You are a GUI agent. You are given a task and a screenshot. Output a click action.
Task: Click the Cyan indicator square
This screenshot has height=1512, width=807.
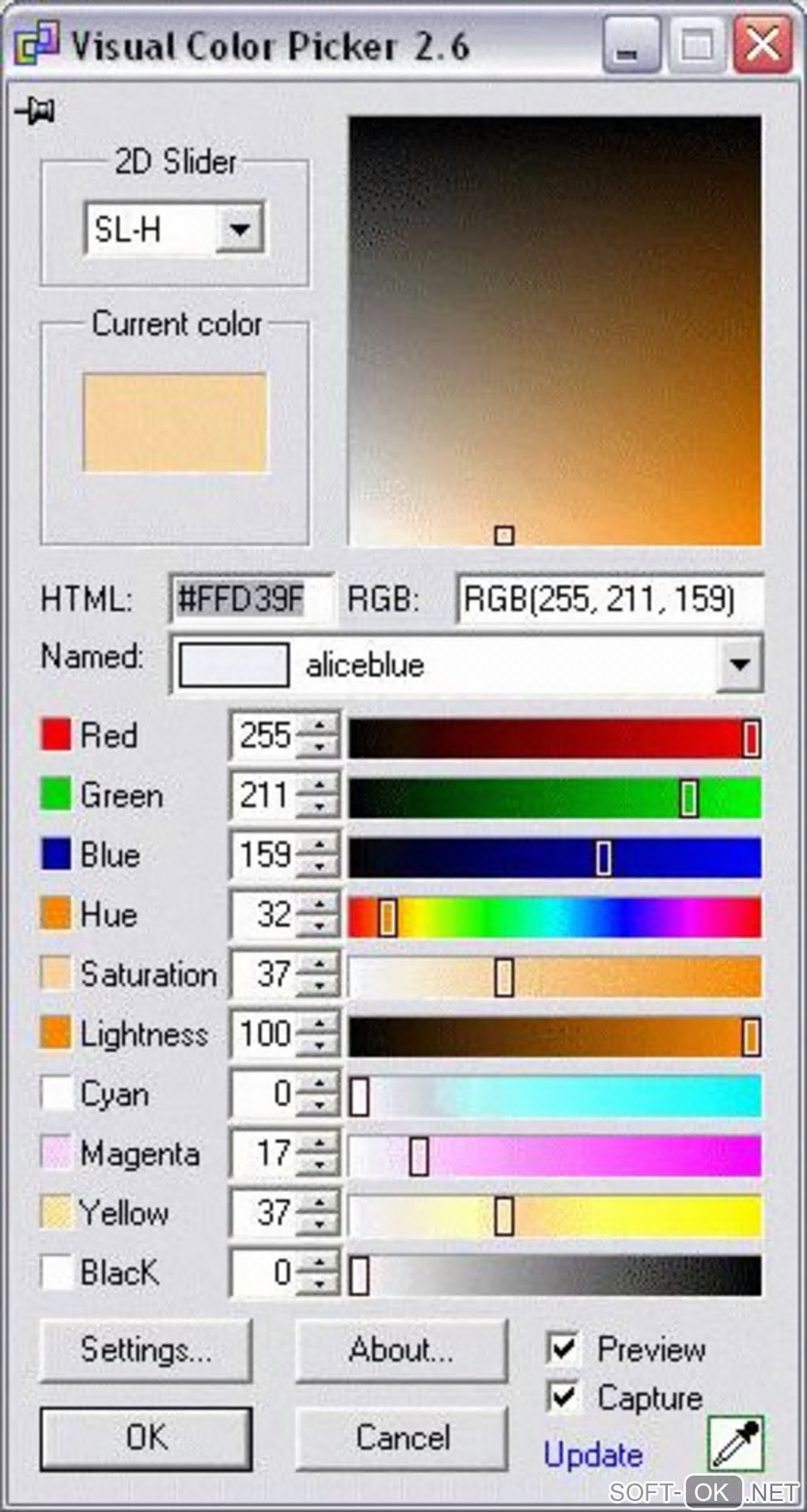tap(55, 1093)
